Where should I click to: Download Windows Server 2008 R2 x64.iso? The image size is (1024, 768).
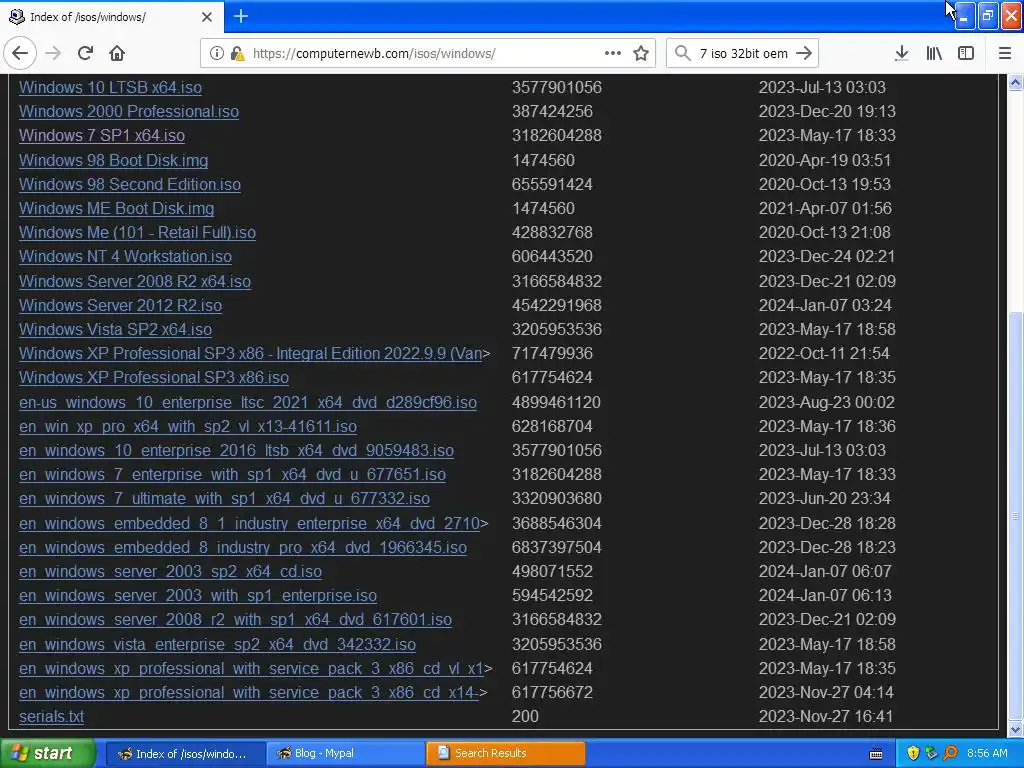point(135,281)
